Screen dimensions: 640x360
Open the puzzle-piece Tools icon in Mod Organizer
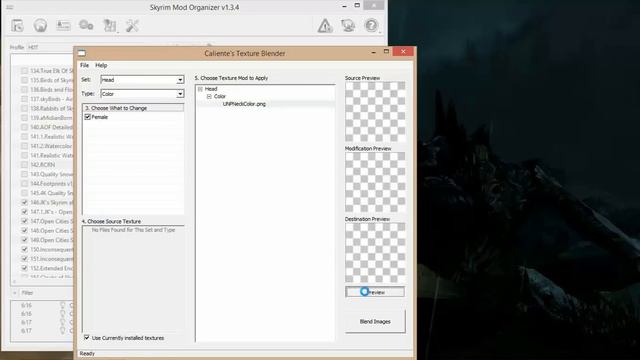pos(109,26)
